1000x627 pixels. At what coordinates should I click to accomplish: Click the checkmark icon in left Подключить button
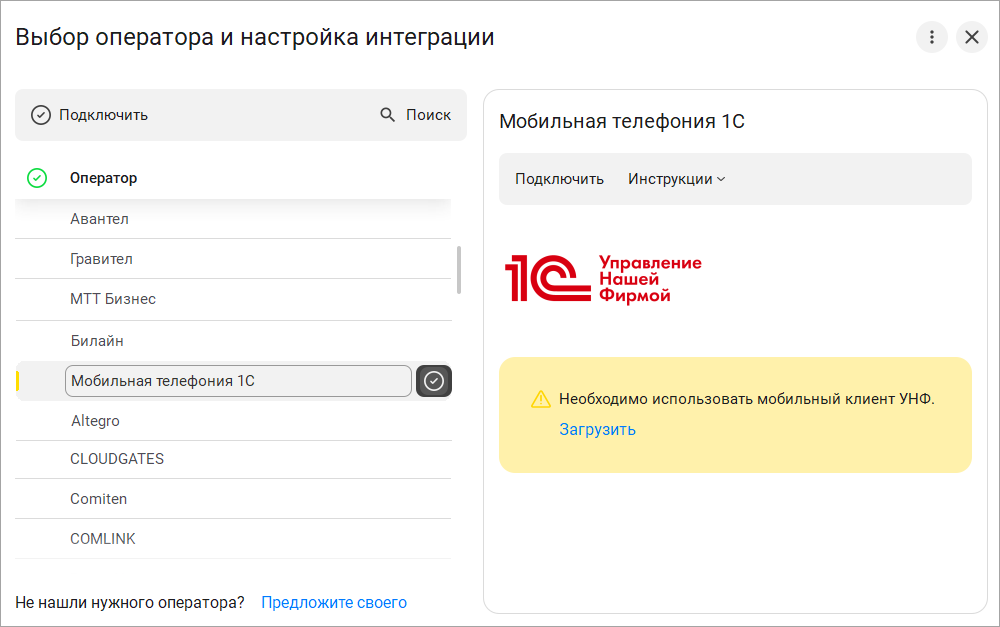[41, 115]
